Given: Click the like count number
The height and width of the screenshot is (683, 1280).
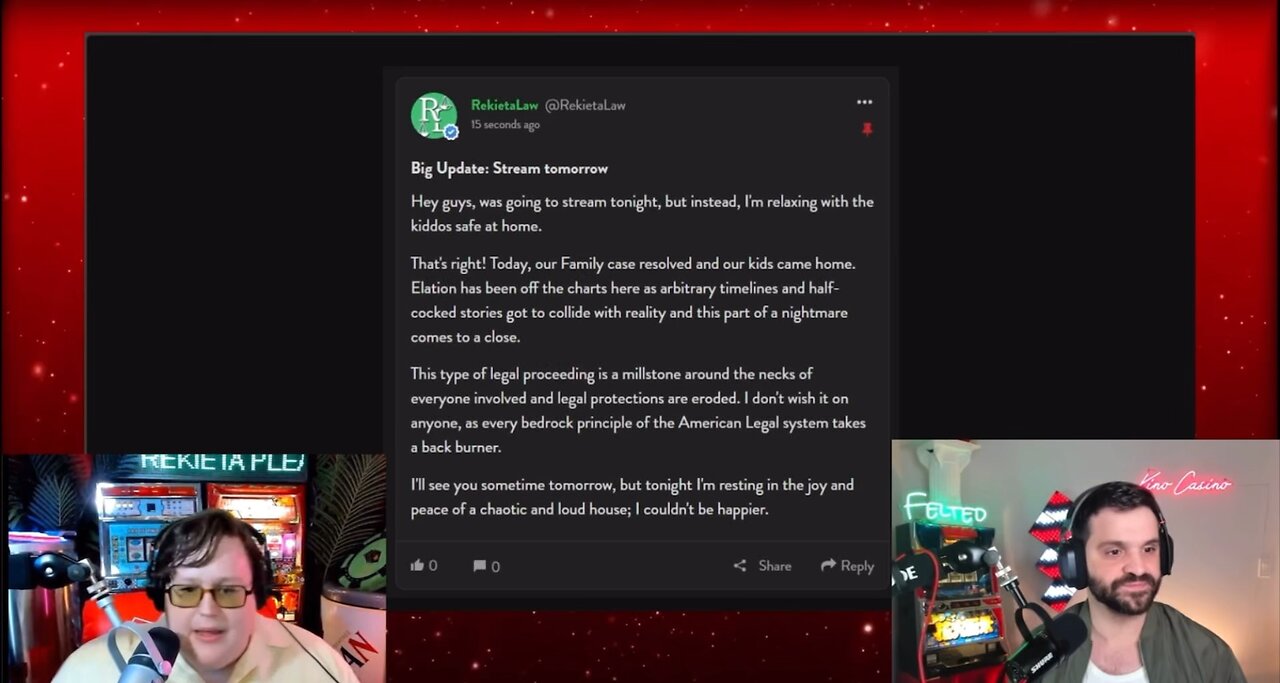Looking at the screenshot, I should pyautogui.click(x=433, y=566).
